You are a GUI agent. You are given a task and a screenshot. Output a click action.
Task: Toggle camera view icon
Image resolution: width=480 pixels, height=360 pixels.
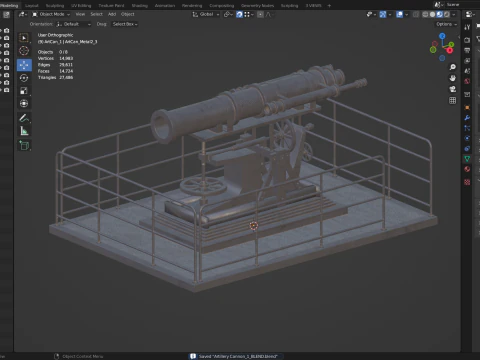(x=452, y=89)
